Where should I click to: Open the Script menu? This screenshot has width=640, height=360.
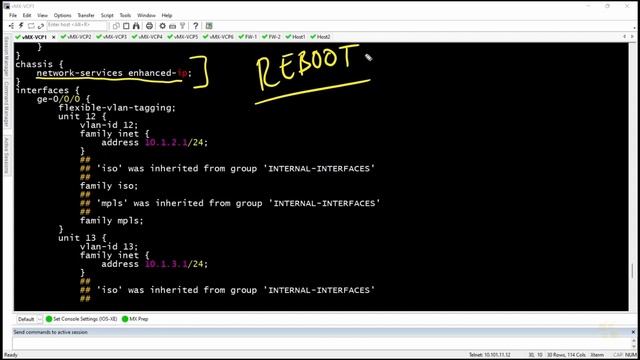click(x=107, y=16)
